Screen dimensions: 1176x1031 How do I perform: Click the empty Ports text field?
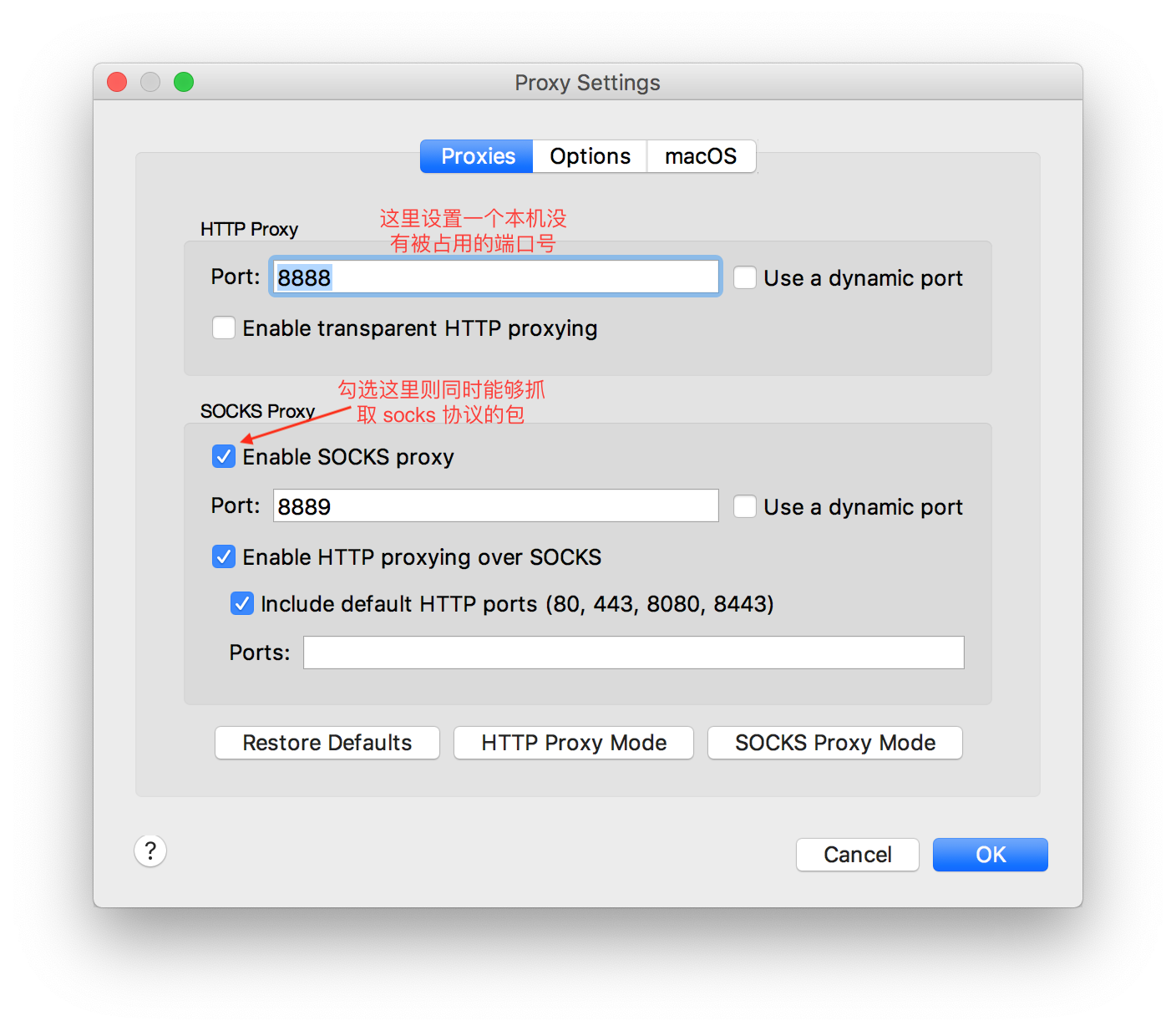tap(633, 653)
